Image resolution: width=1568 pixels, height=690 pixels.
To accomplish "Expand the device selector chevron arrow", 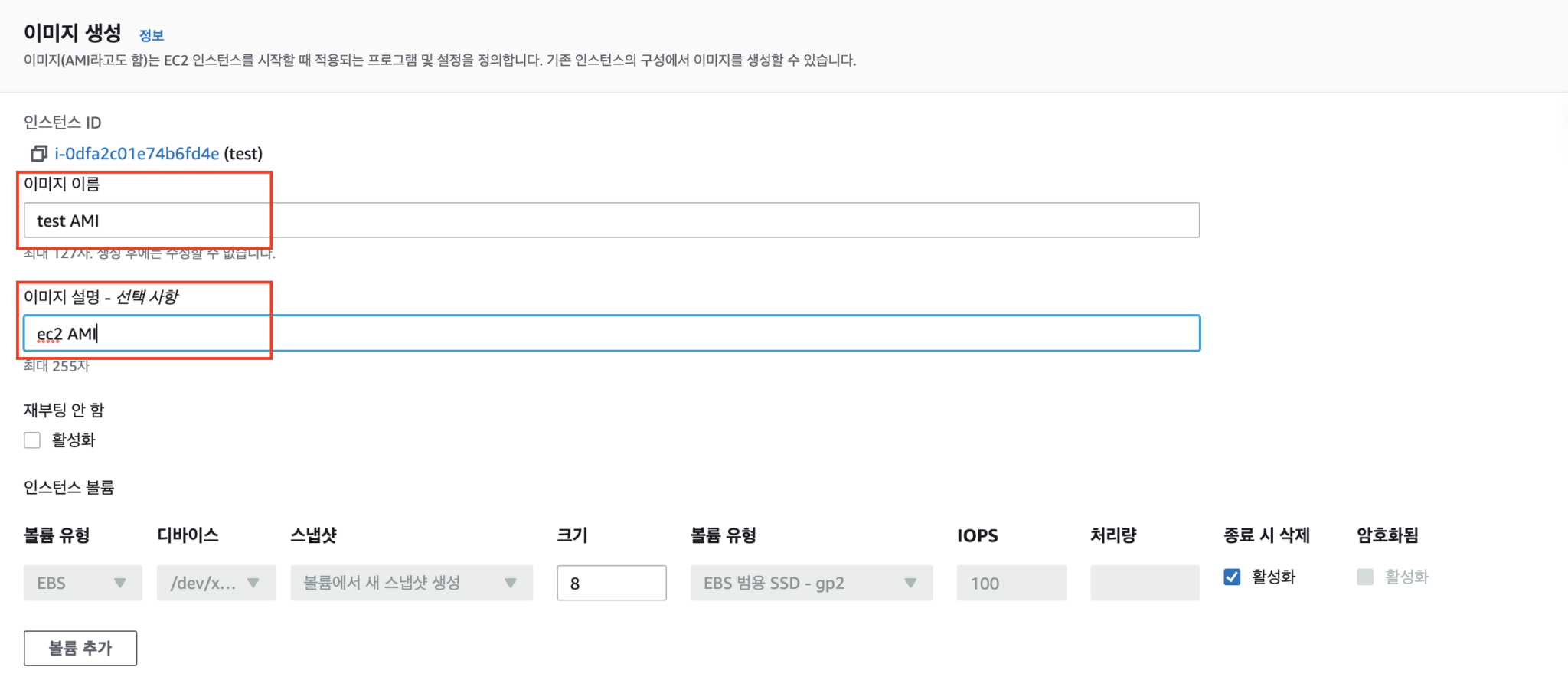I will pyautogui.click(x=254, y=583).
